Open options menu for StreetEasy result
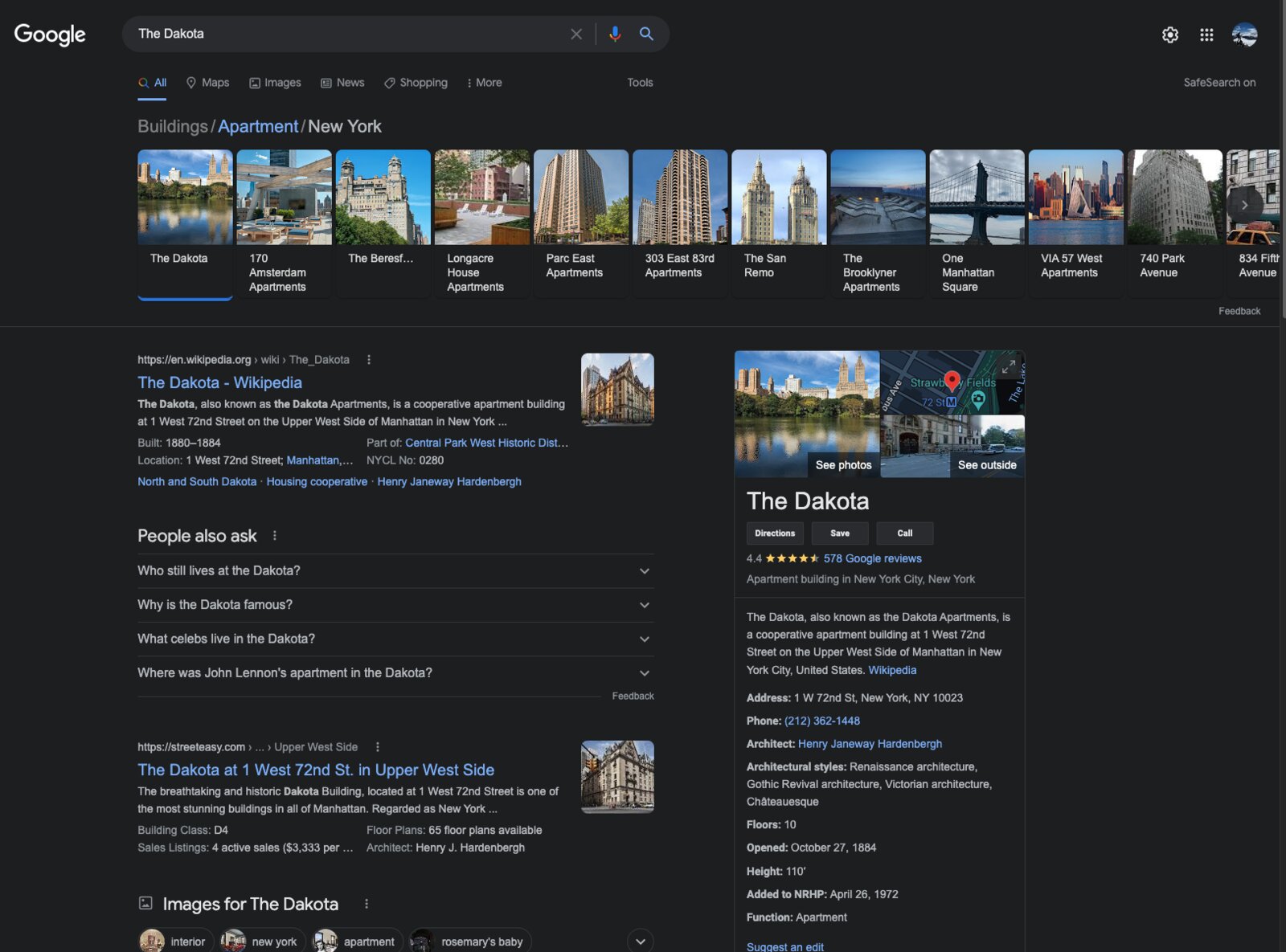Image resolution: width=1286 pixels, height=952 pixels. point(378,747)
